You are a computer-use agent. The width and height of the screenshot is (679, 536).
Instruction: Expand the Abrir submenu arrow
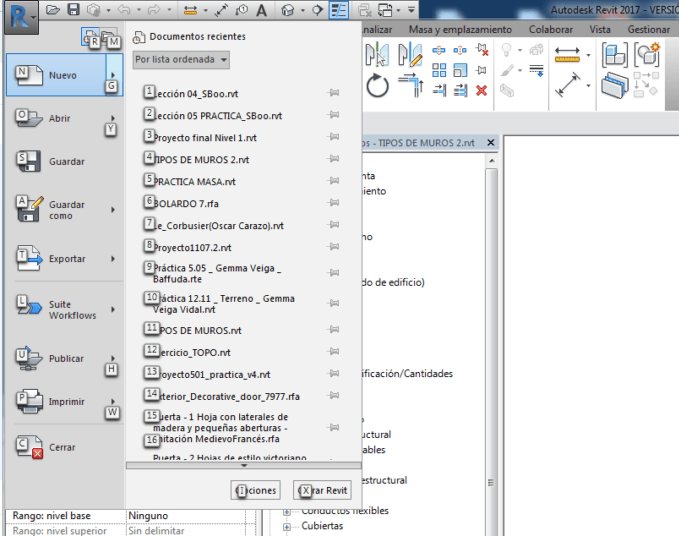click(113, 118)
